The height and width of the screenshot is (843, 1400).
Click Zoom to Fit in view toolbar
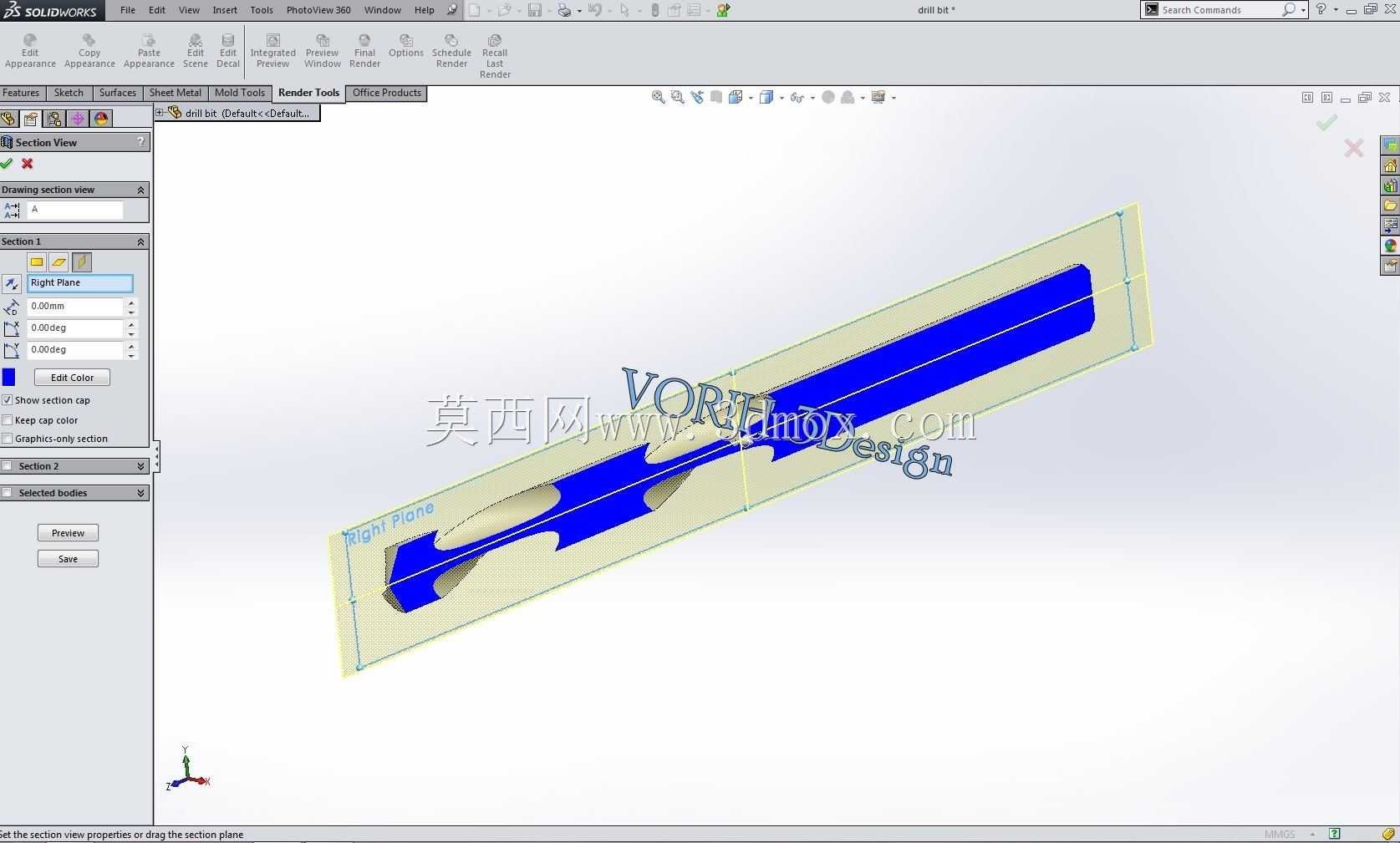click(659, 97)
